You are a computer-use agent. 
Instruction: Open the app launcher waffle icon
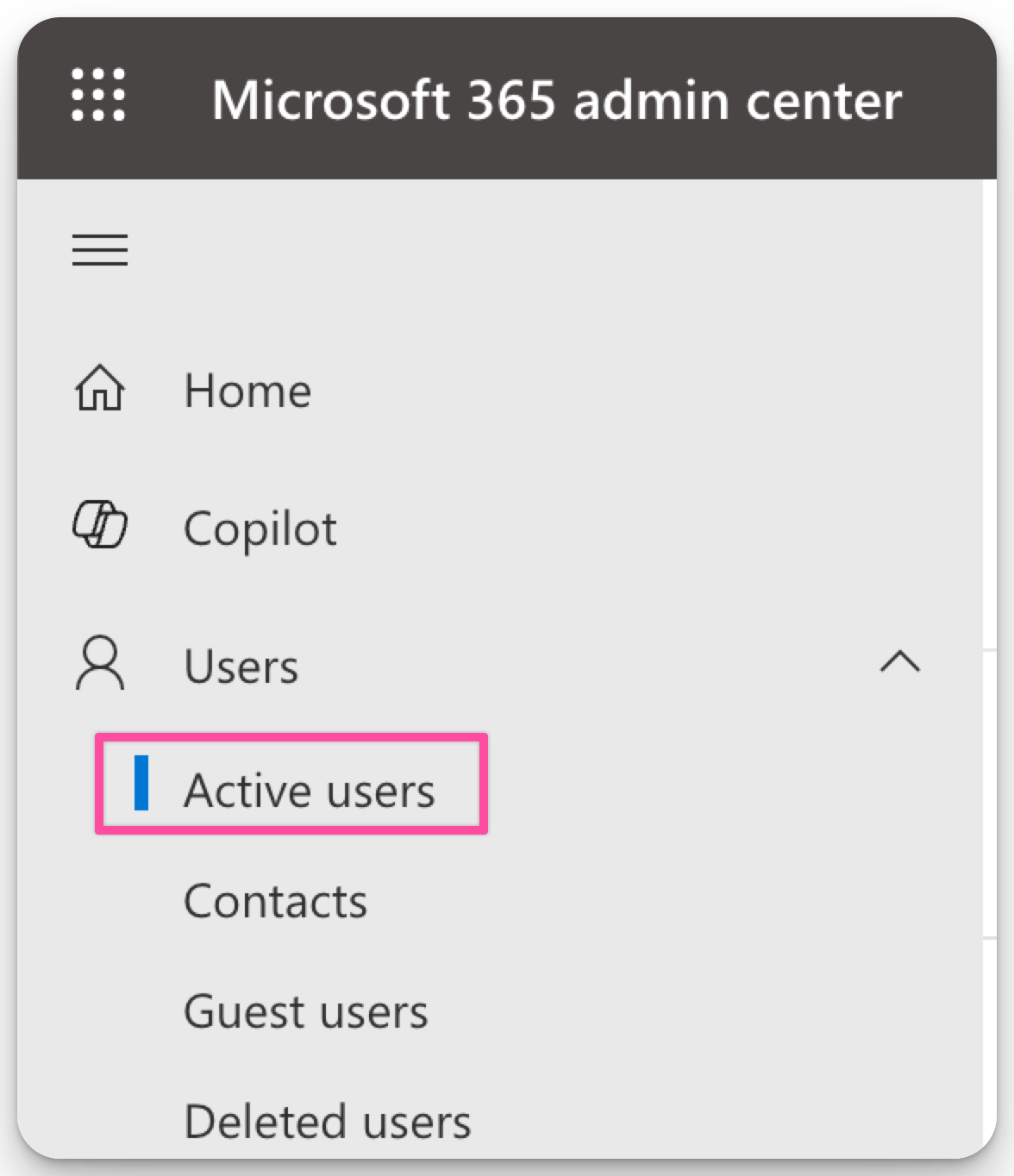coord(97,95)
